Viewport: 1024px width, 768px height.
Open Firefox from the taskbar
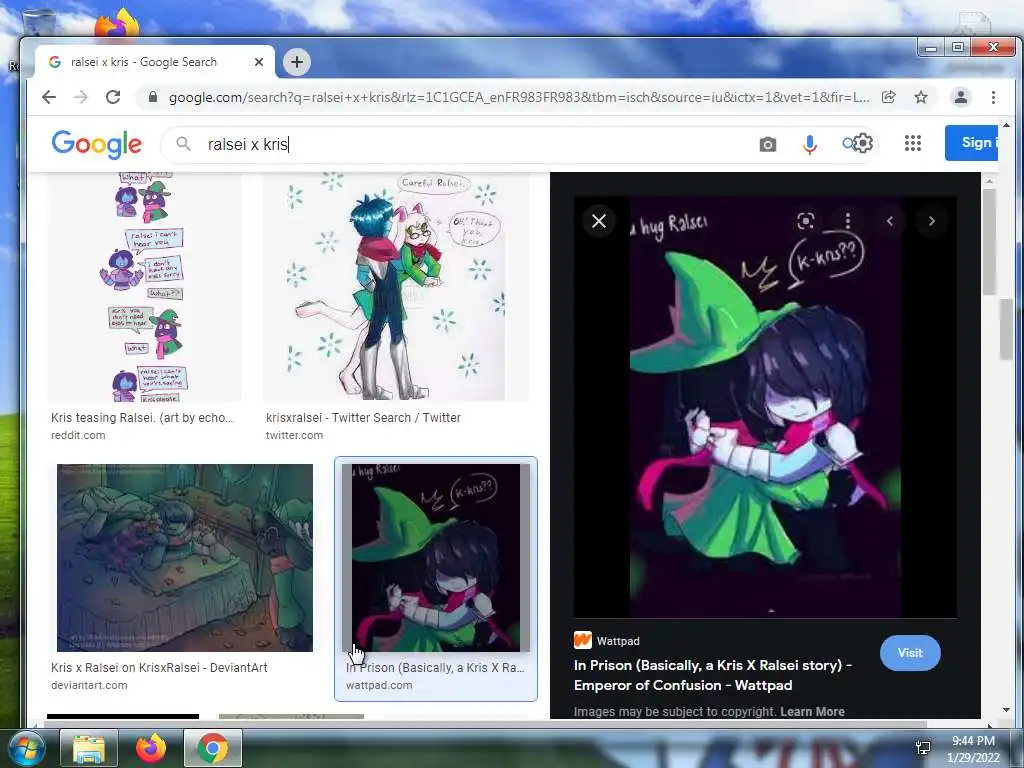click(151, 748)
